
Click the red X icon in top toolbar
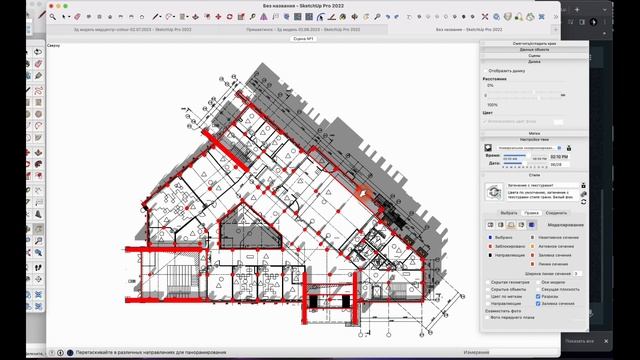pyautogui.click(x=484, y=17)
